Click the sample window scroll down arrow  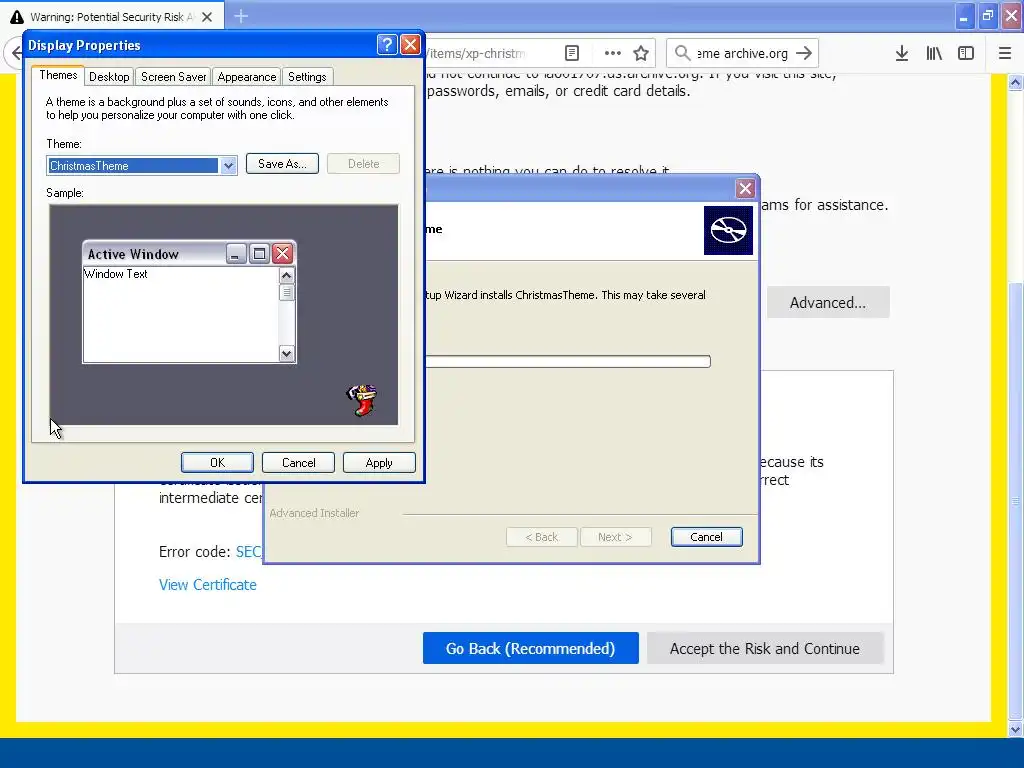[286, 353]
